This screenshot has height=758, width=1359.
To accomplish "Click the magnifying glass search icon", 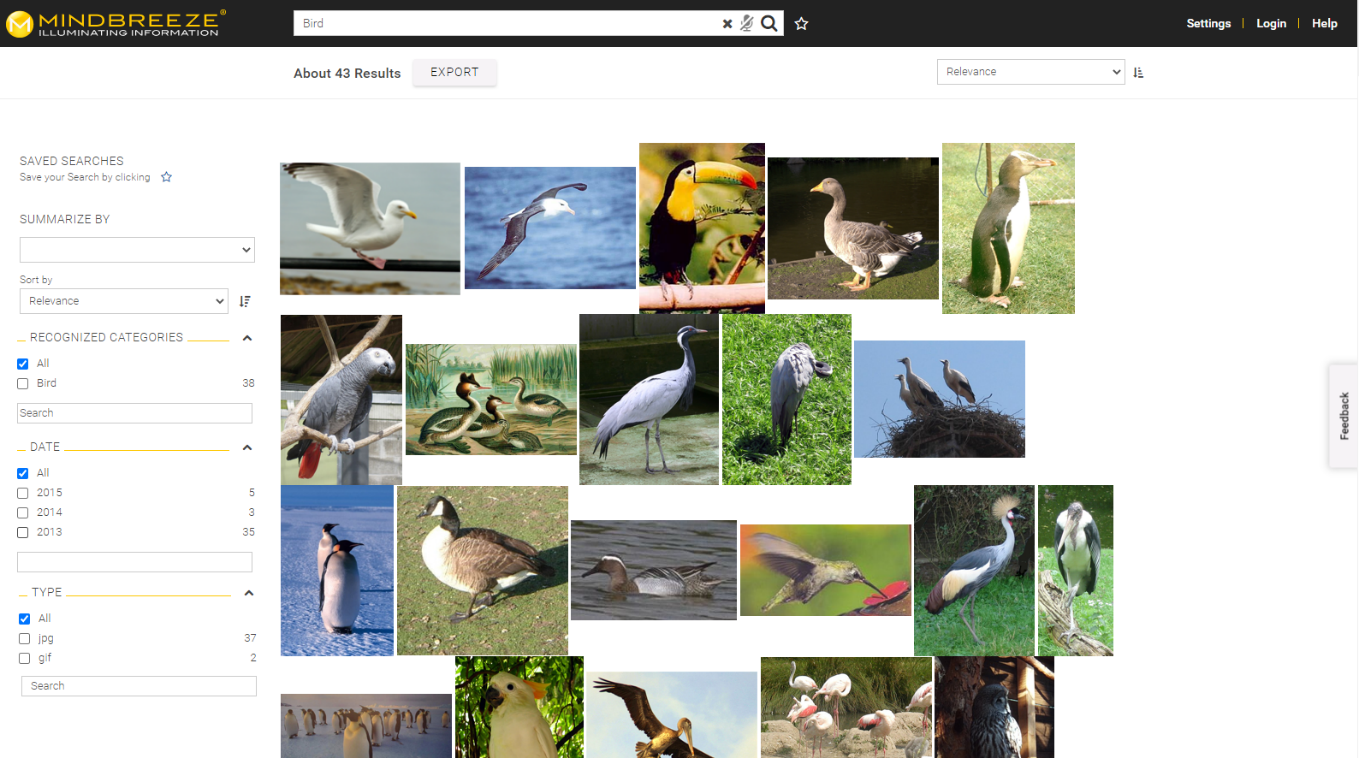I will point(769,24).
